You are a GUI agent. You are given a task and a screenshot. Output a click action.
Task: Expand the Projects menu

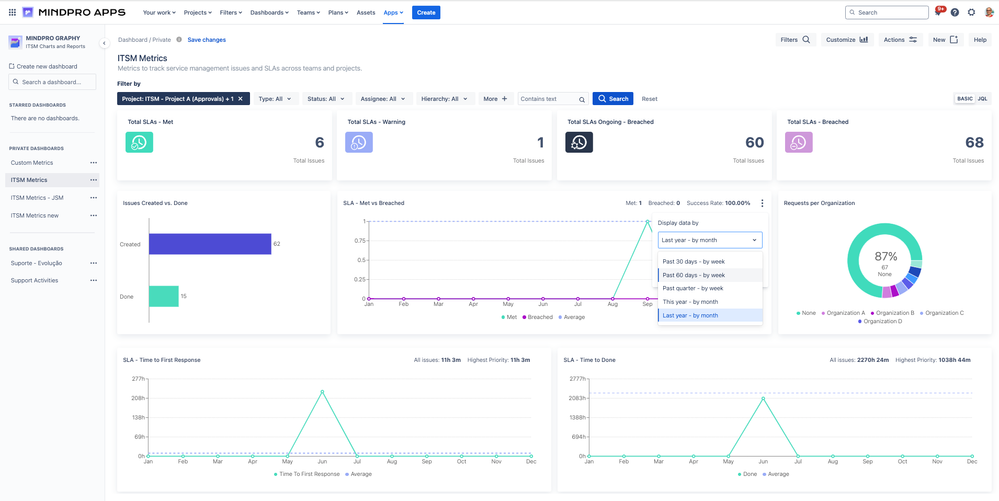click(x=198, y=12)
